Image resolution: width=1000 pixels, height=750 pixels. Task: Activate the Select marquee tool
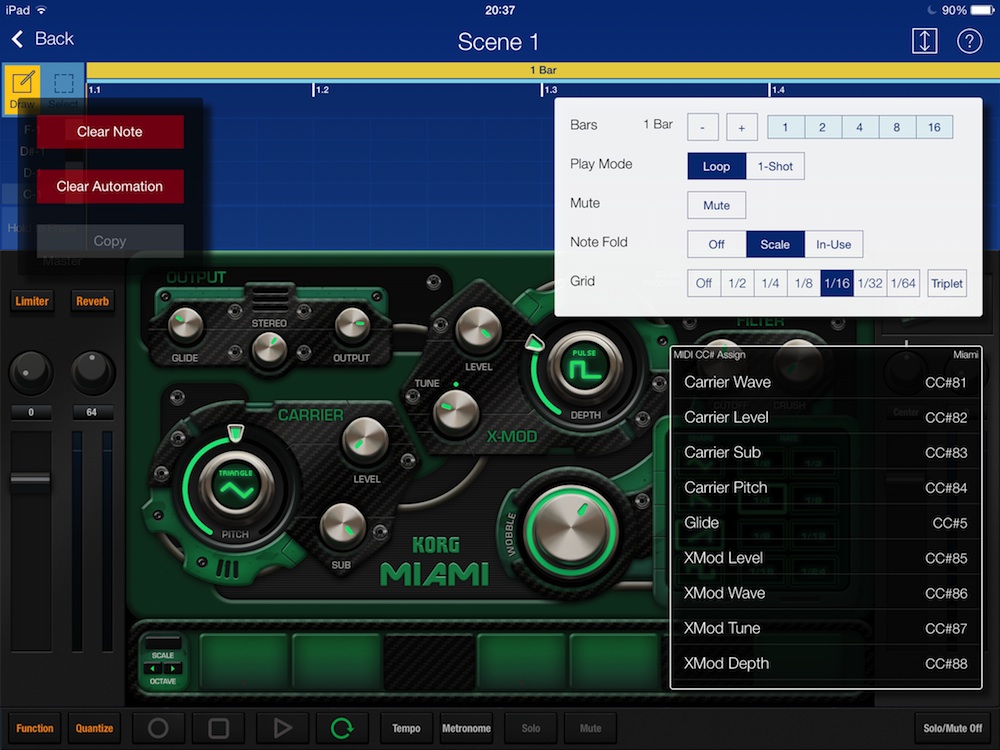point(63,89)
